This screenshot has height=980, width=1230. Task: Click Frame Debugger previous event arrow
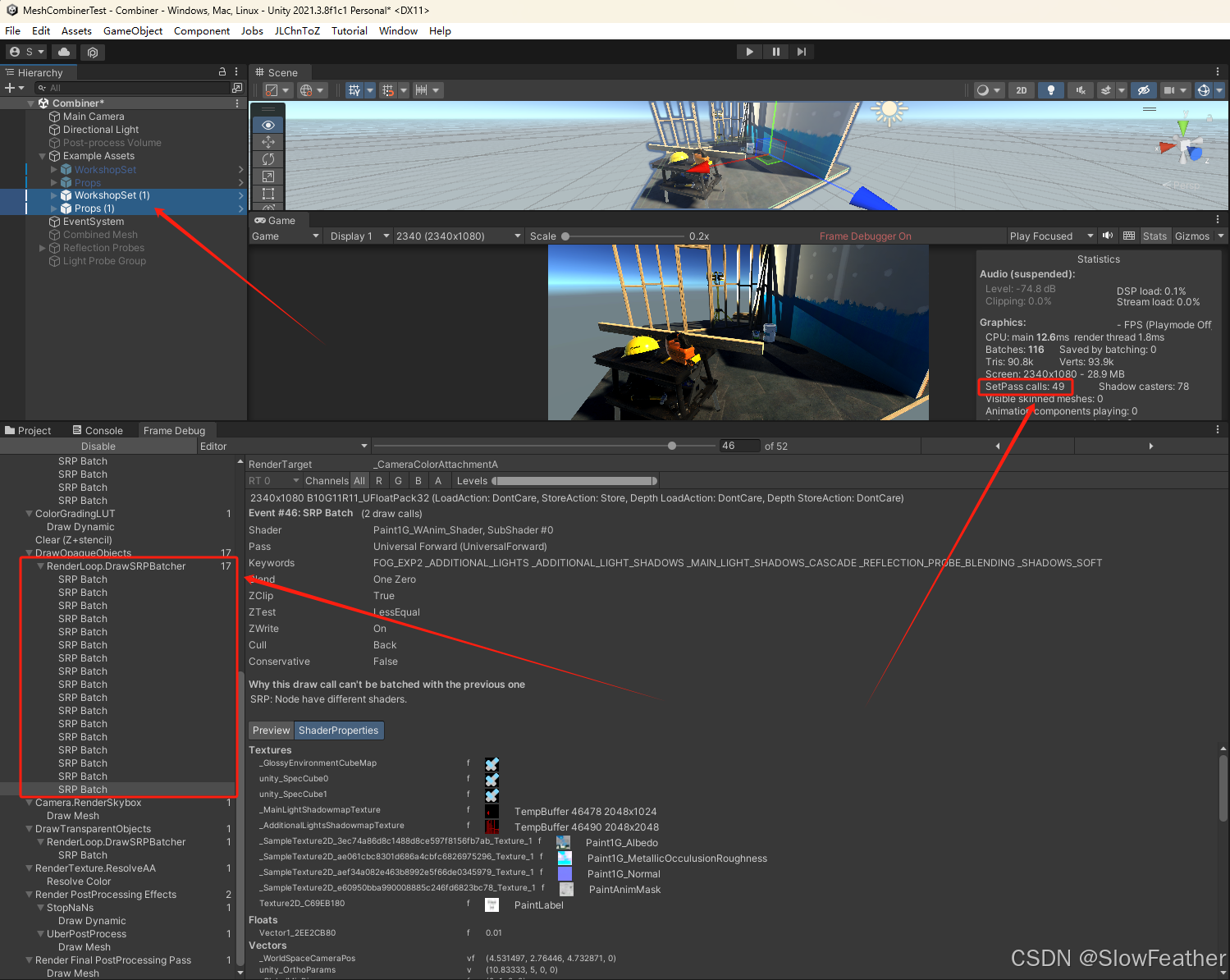point(998,446)
